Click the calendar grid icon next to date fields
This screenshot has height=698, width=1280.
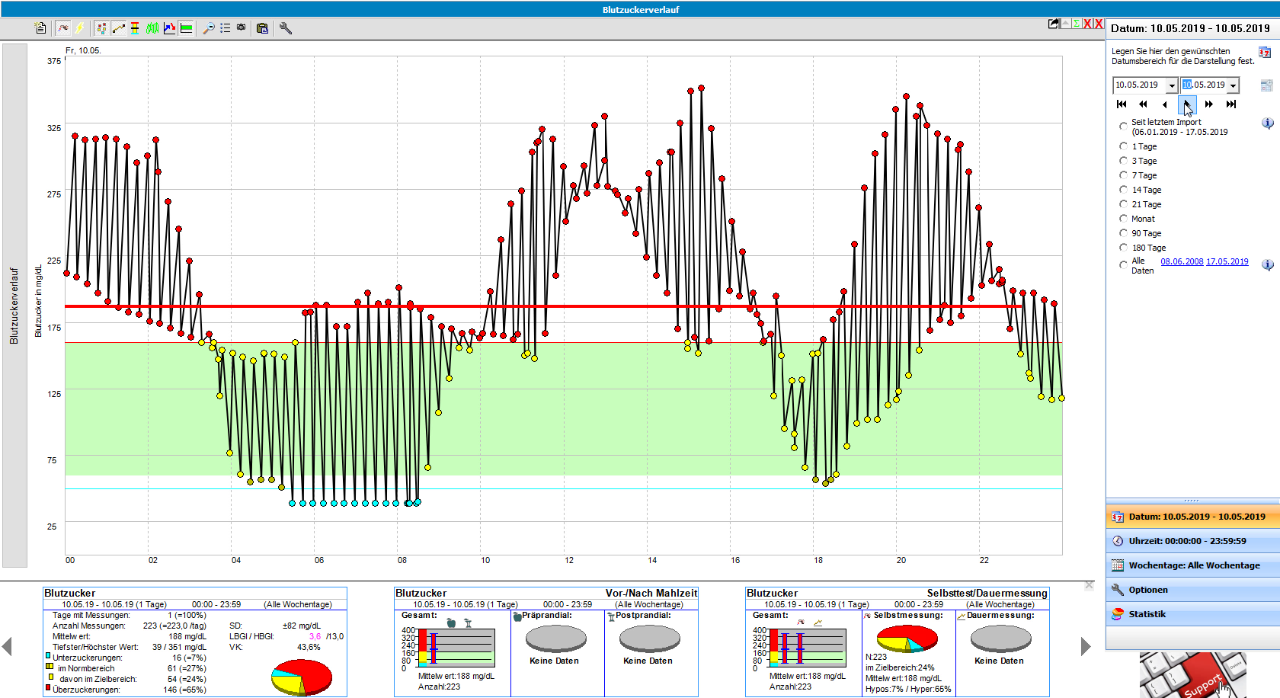[x=1267, y=85]
